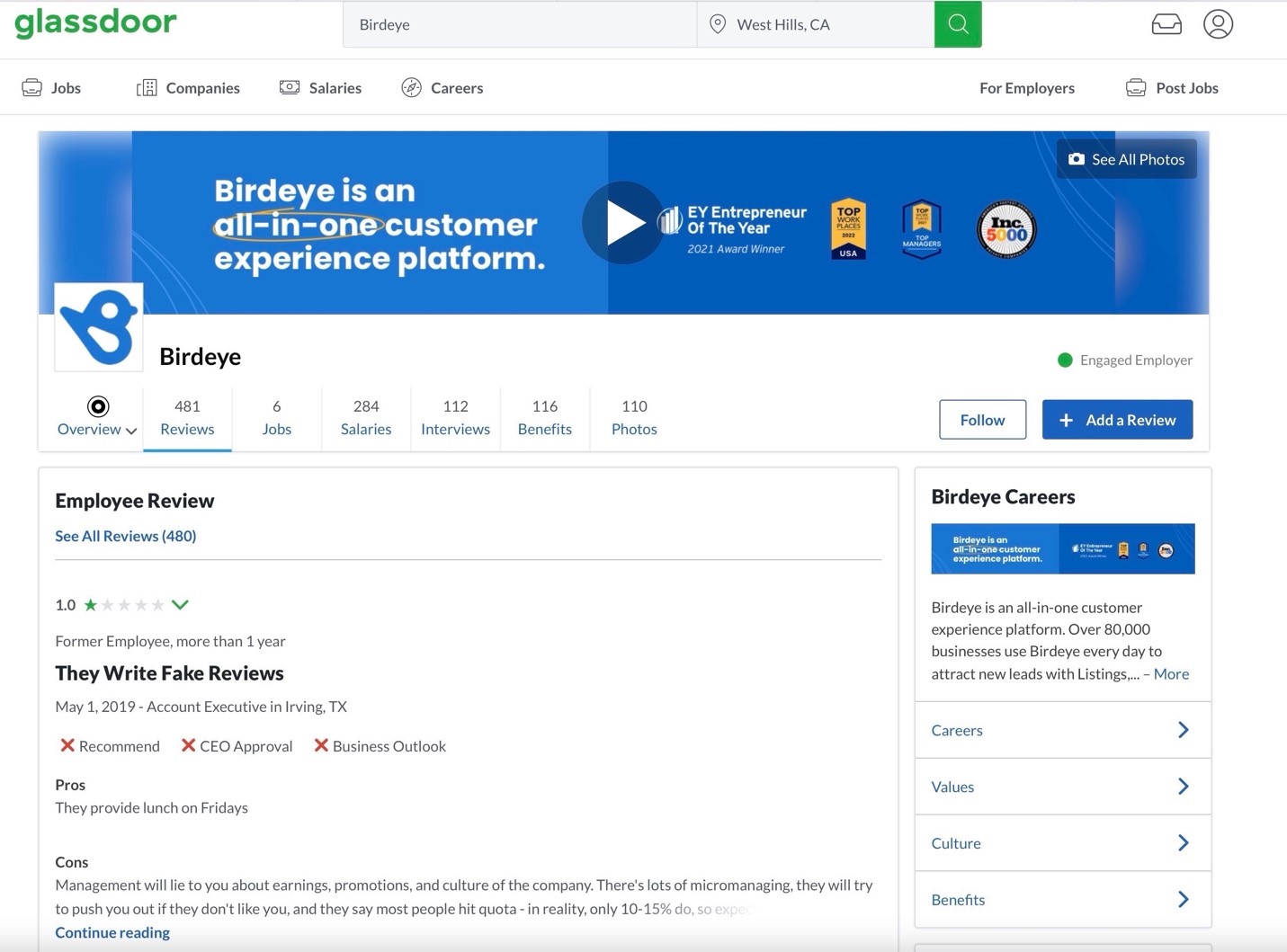The width and height of the screenshot is (1287, 952).
Task: Open See All Reviews (480) link
Action: point(125,535)
